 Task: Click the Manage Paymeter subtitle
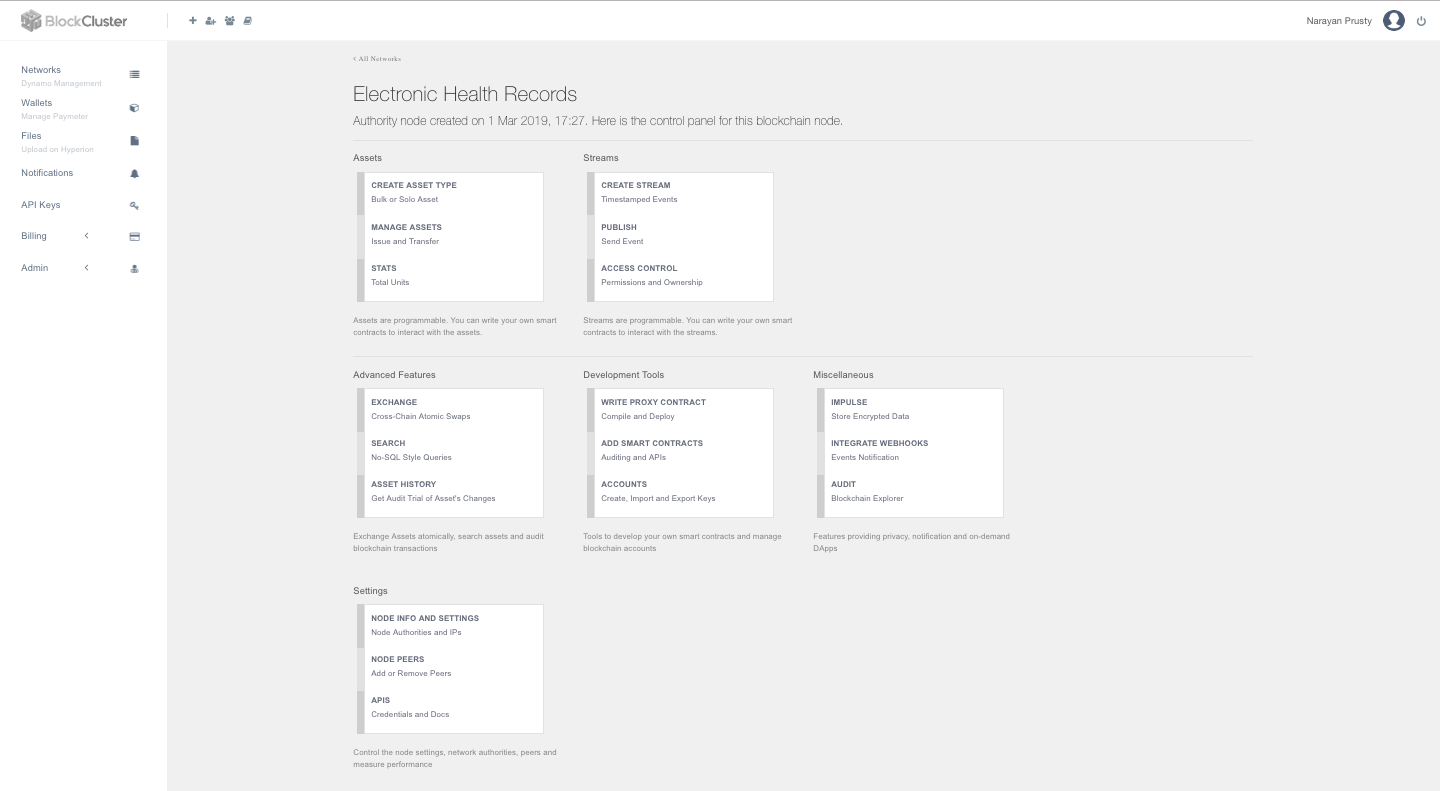[55, 117]
